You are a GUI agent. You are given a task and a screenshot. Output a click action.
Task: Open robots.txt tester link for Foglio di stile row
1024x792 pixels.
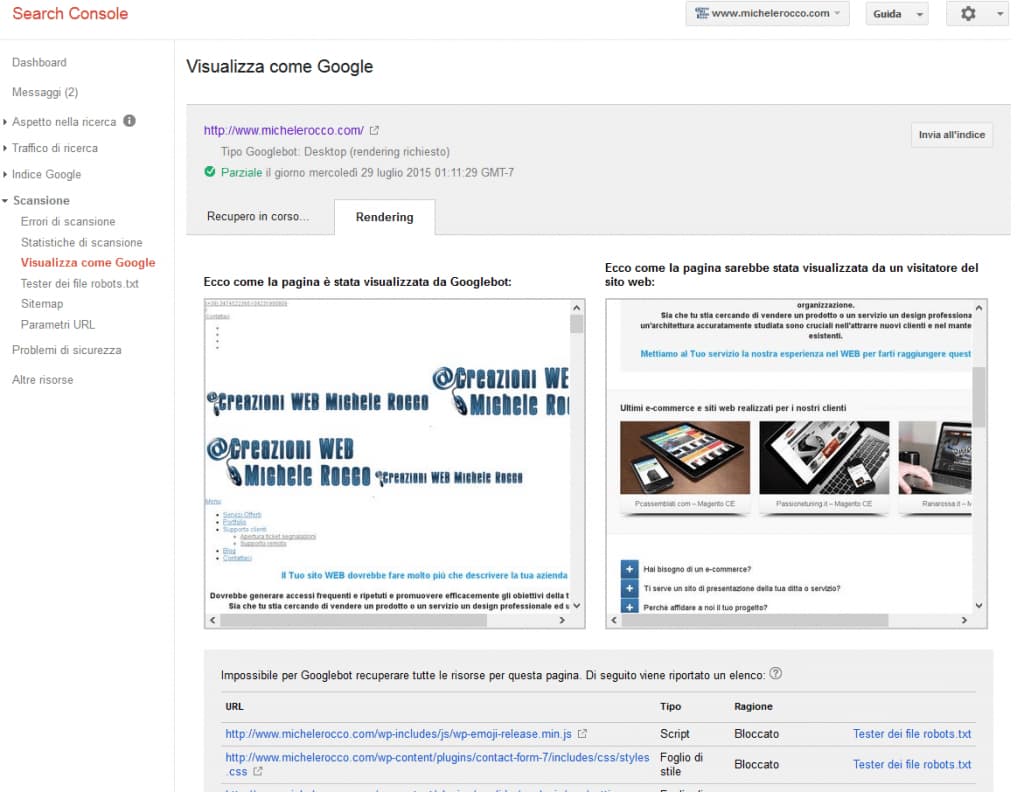point(912,764)
